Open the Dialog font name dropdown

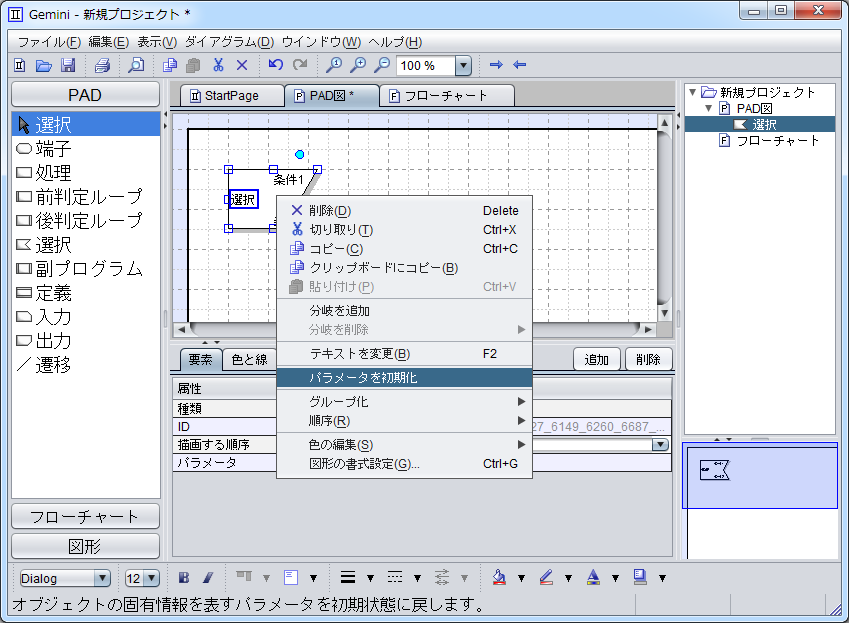point(102,579)
